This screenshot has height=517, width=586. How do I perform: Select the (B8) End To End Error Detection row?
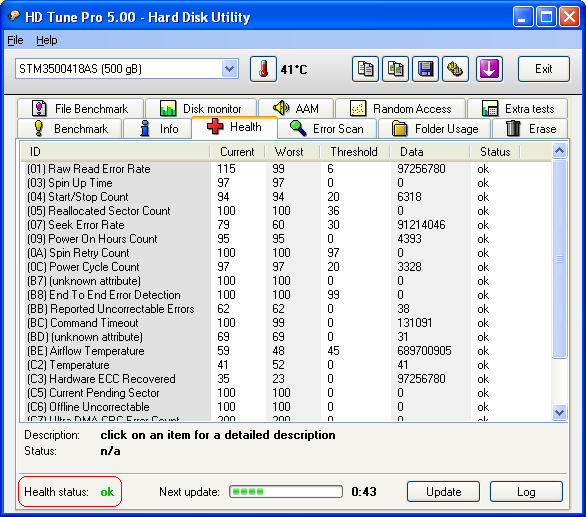pos(286,295)
